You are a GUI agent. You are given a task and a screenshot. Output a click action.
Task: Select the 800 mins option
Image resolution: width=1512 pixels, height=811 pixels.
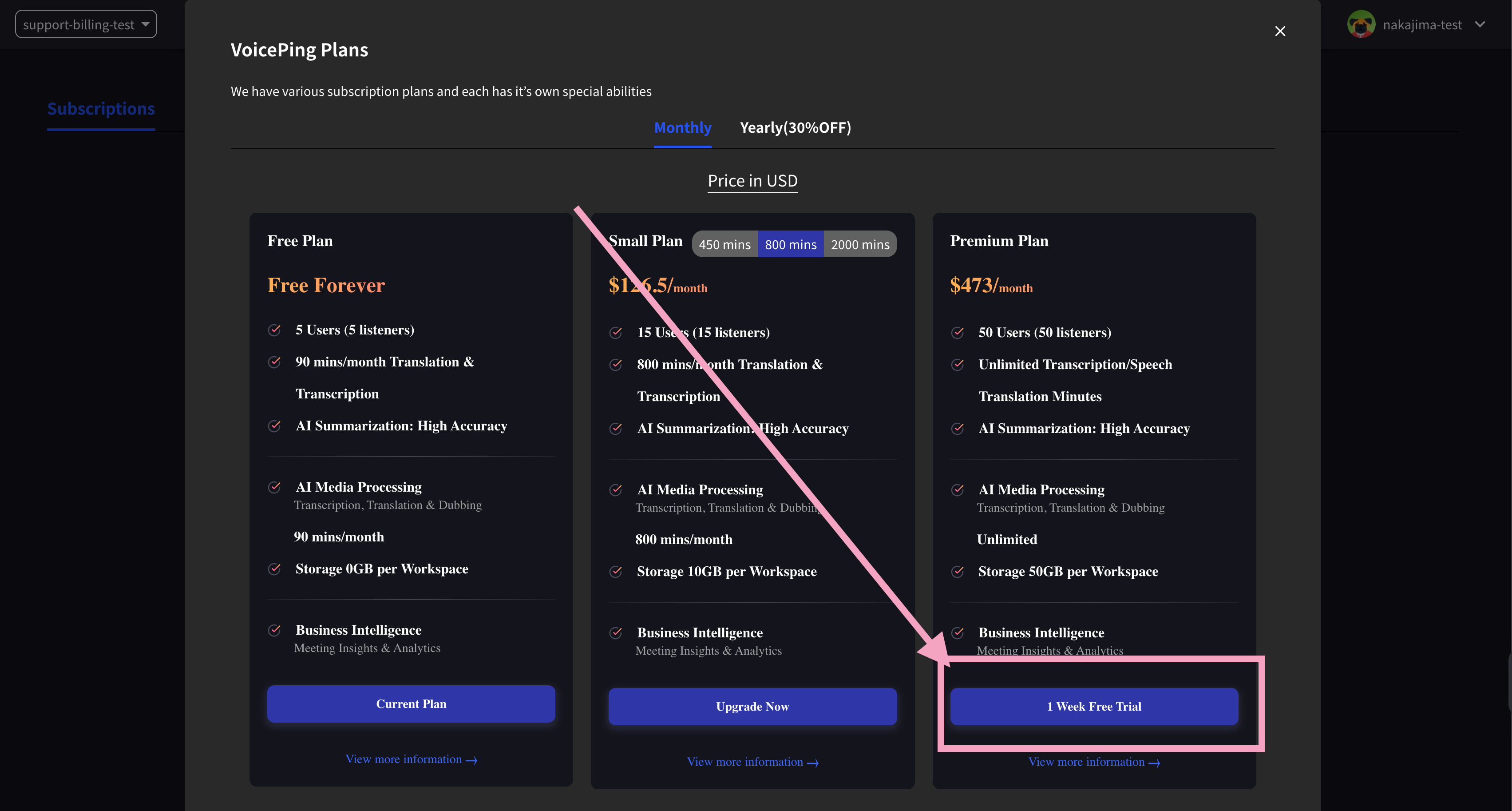pos(790,244)
